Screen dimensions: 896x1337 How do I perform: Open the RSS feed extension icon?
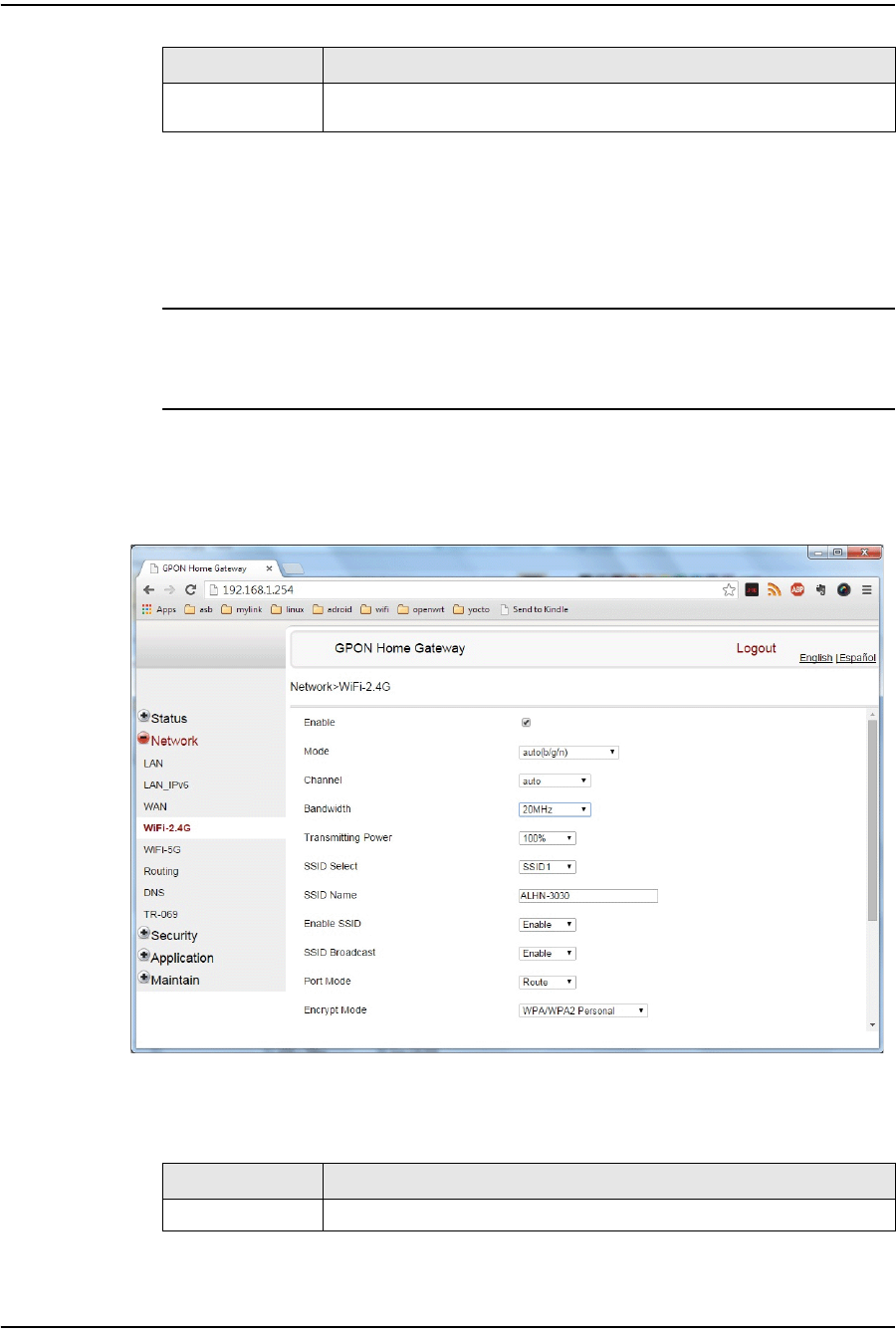click(775, 589)
